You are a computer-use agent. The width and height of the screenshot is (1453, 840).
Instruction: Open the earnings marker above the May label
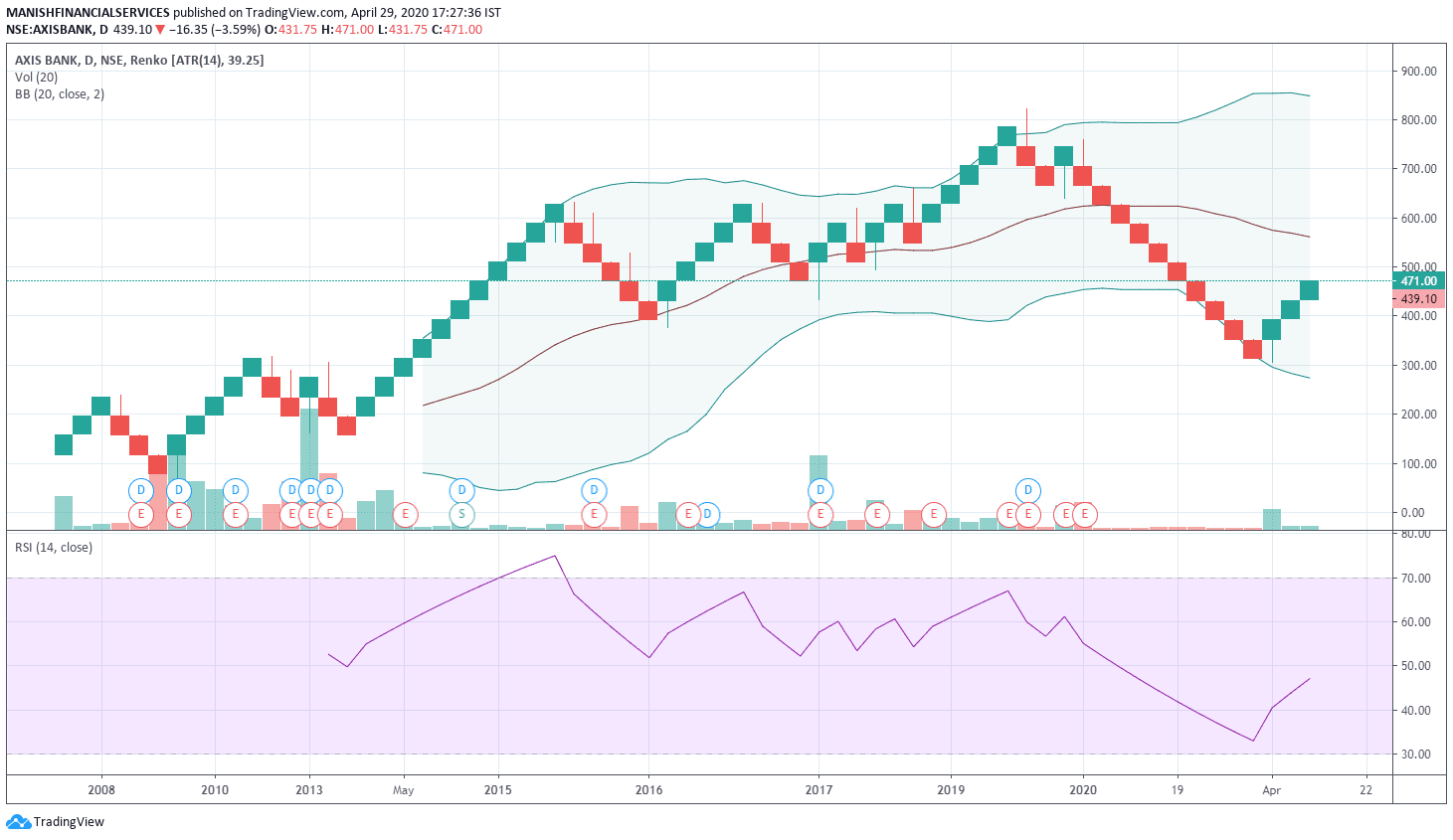[405, 514]
